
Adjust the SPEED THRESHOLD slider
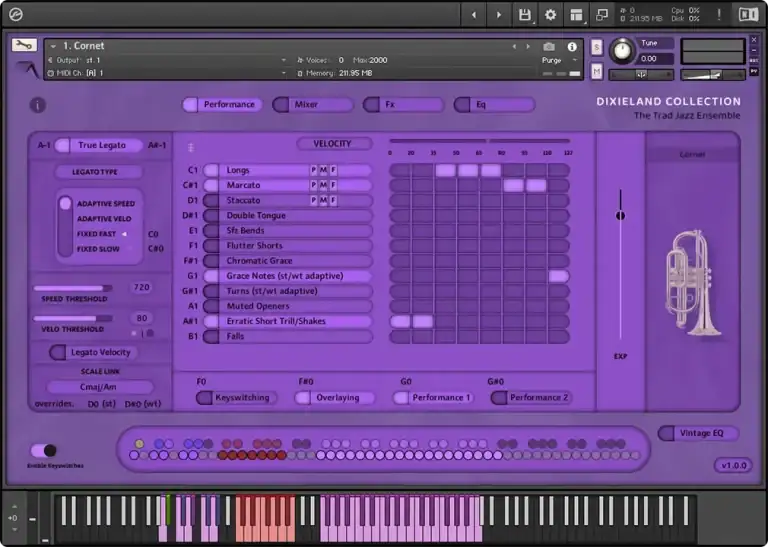[72, 288]
